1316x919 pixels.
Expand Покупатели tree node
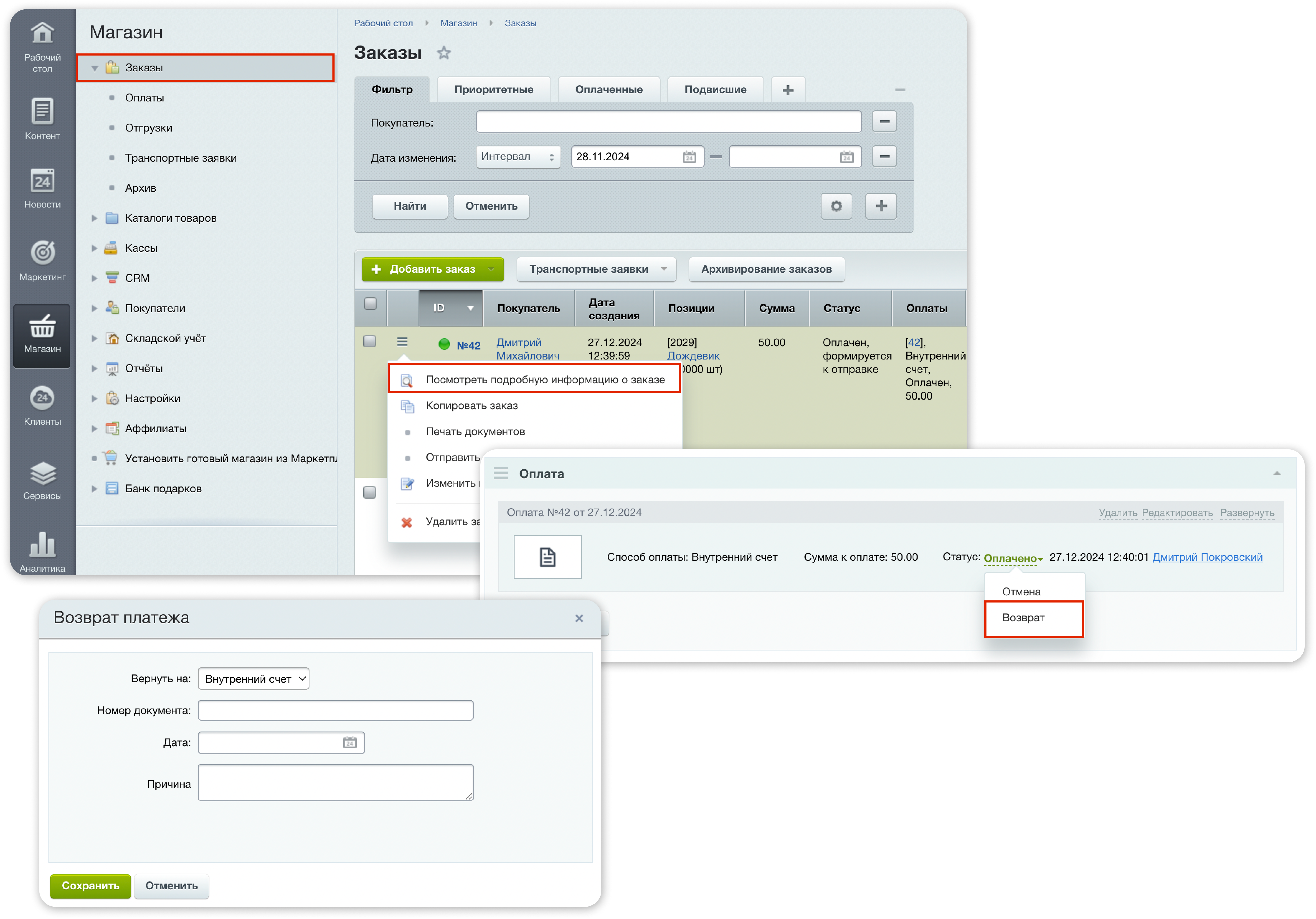(95, 308)
